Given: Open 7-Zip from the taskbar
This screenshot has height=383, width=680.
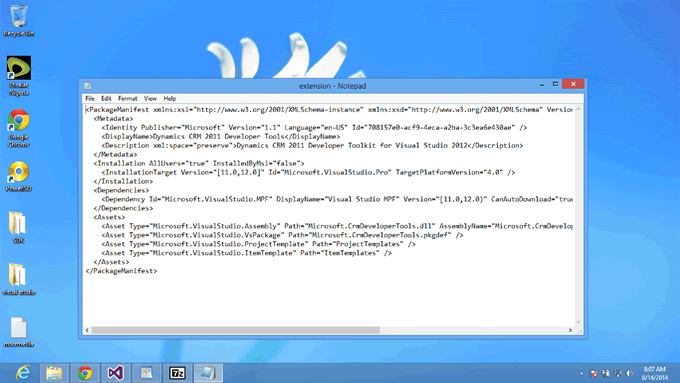Looking at the screenshot, I should click(x=177, y=373).
